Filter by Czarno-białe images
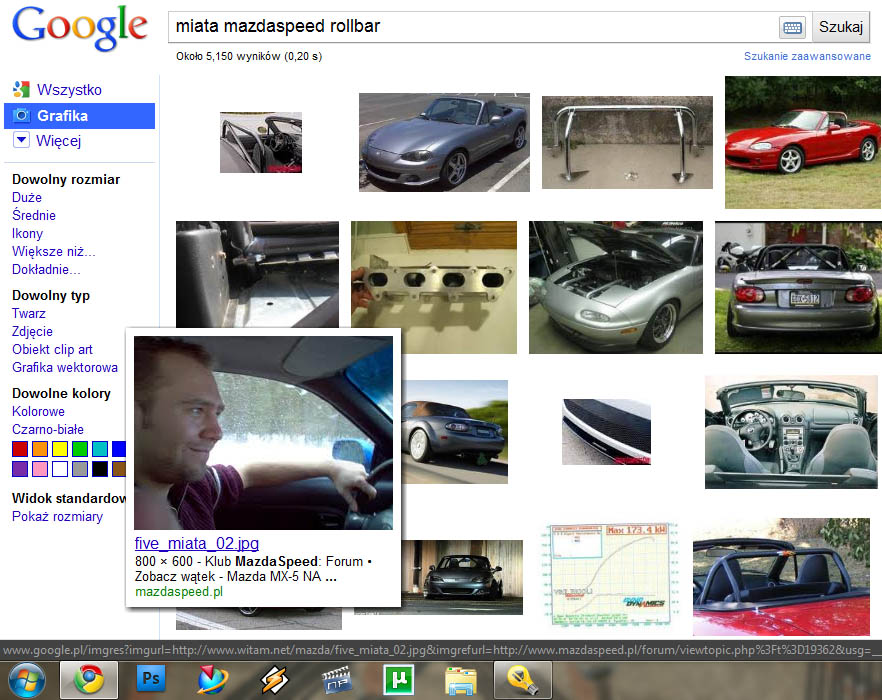Image resolution: width=882 pixels, height=700 pixels. tap(48, 429)
